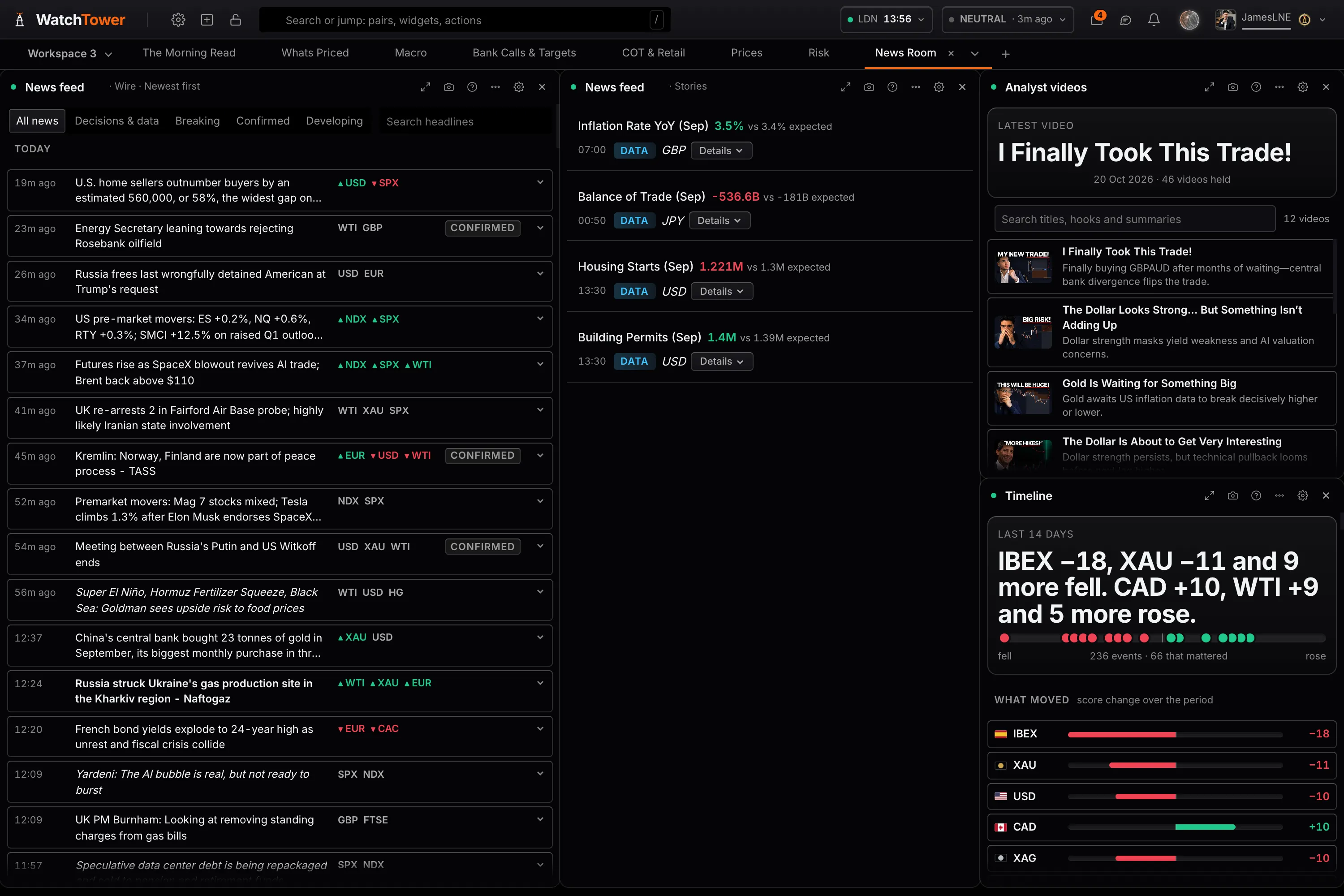Viewport: 1344px width, 896px height.
Task: Filter feed by Confirmed
Action: pyautogui.click(x=263, y=121)
